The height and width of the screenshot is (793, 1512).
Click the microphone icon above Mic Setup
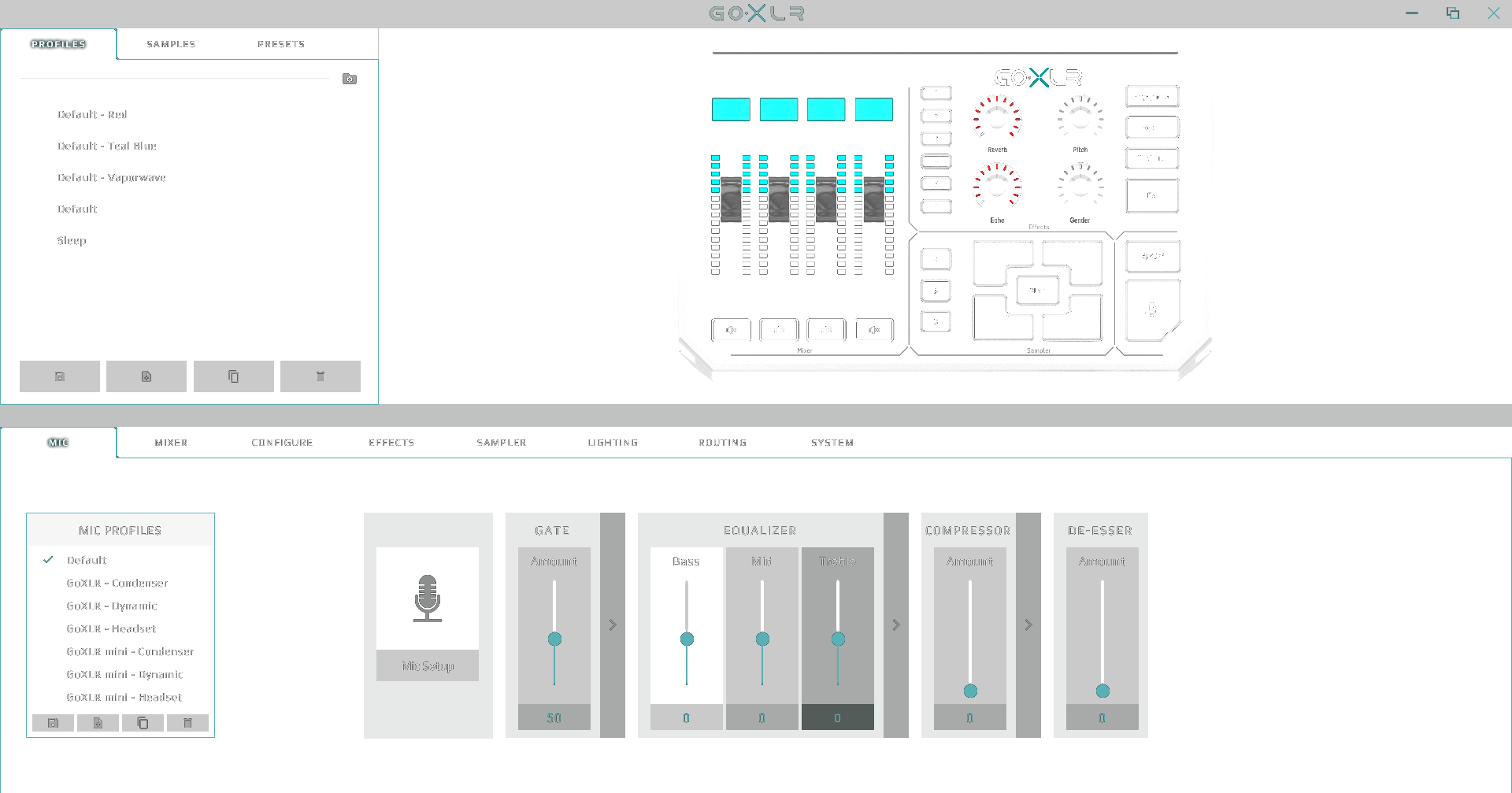click(428, 598)
